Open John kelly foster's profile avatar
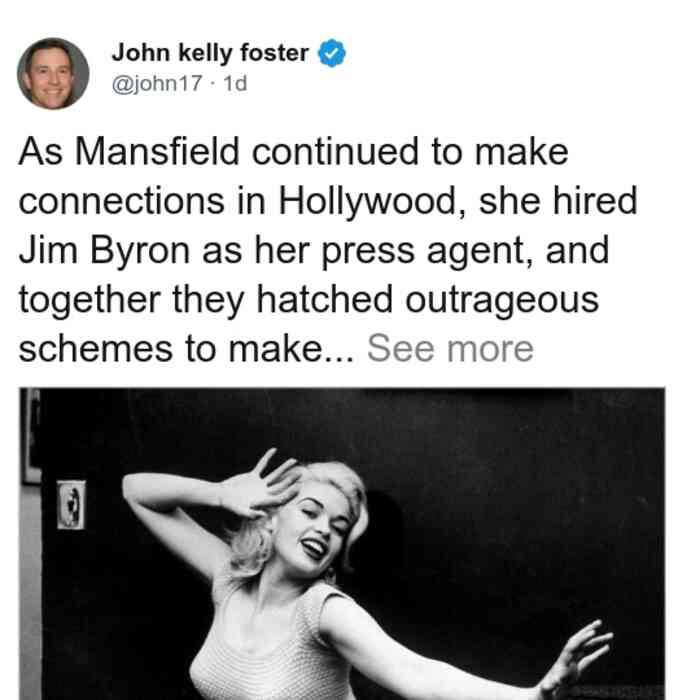700x700 pixels. (x=53, y=74)
